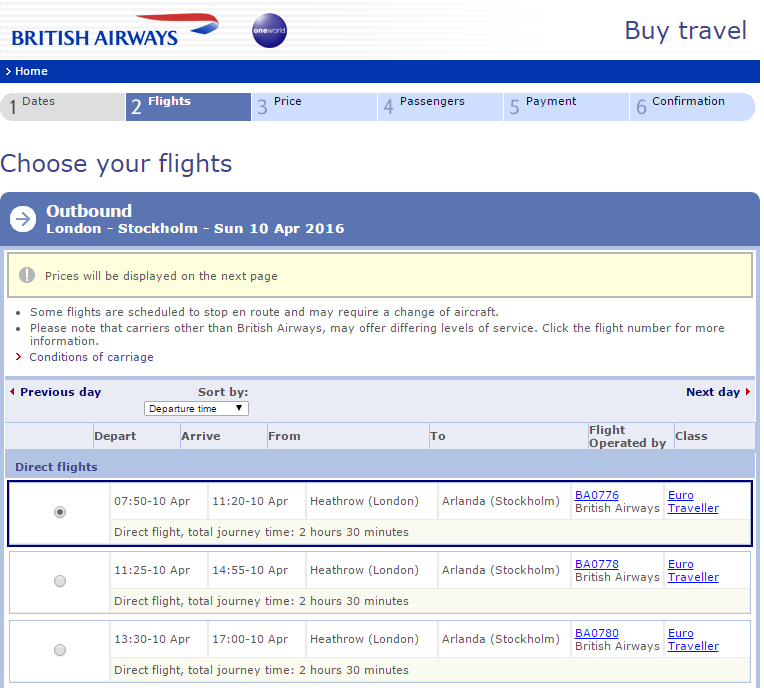Image resolution: width=764 pixels, height=688 pixels.
Task: Click the Previous day left arrow
Action: click(x=12, y=392)
